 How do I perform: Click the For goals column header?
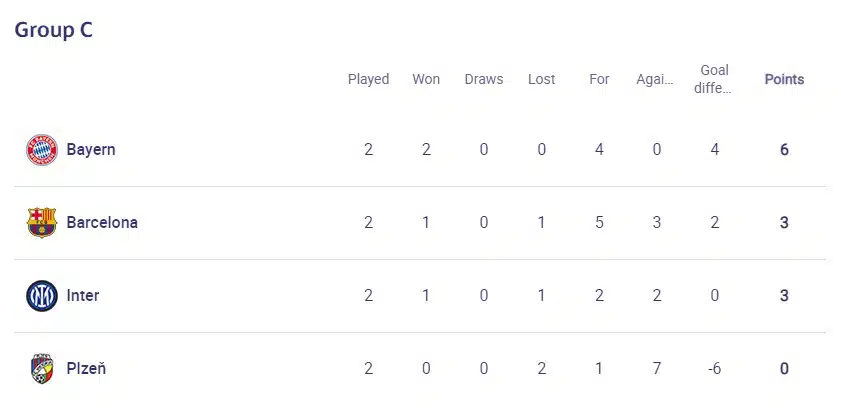(599, 79)
